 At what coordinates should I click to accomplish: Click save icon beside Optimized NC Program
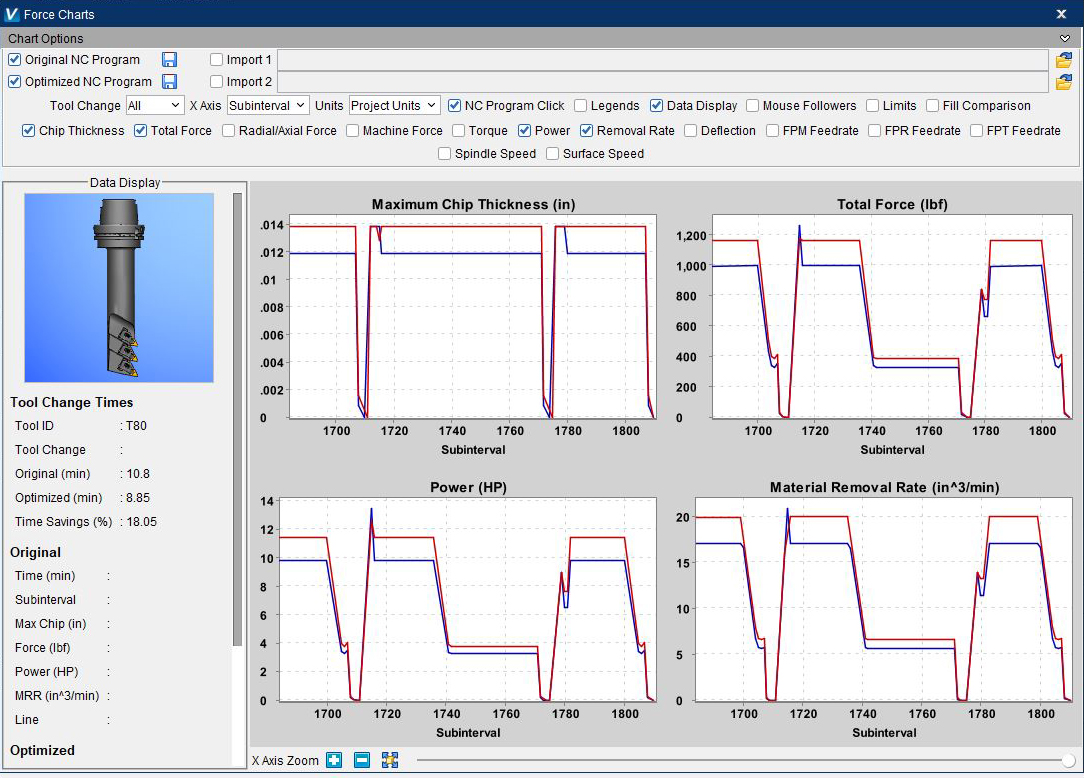pos(170,82)
